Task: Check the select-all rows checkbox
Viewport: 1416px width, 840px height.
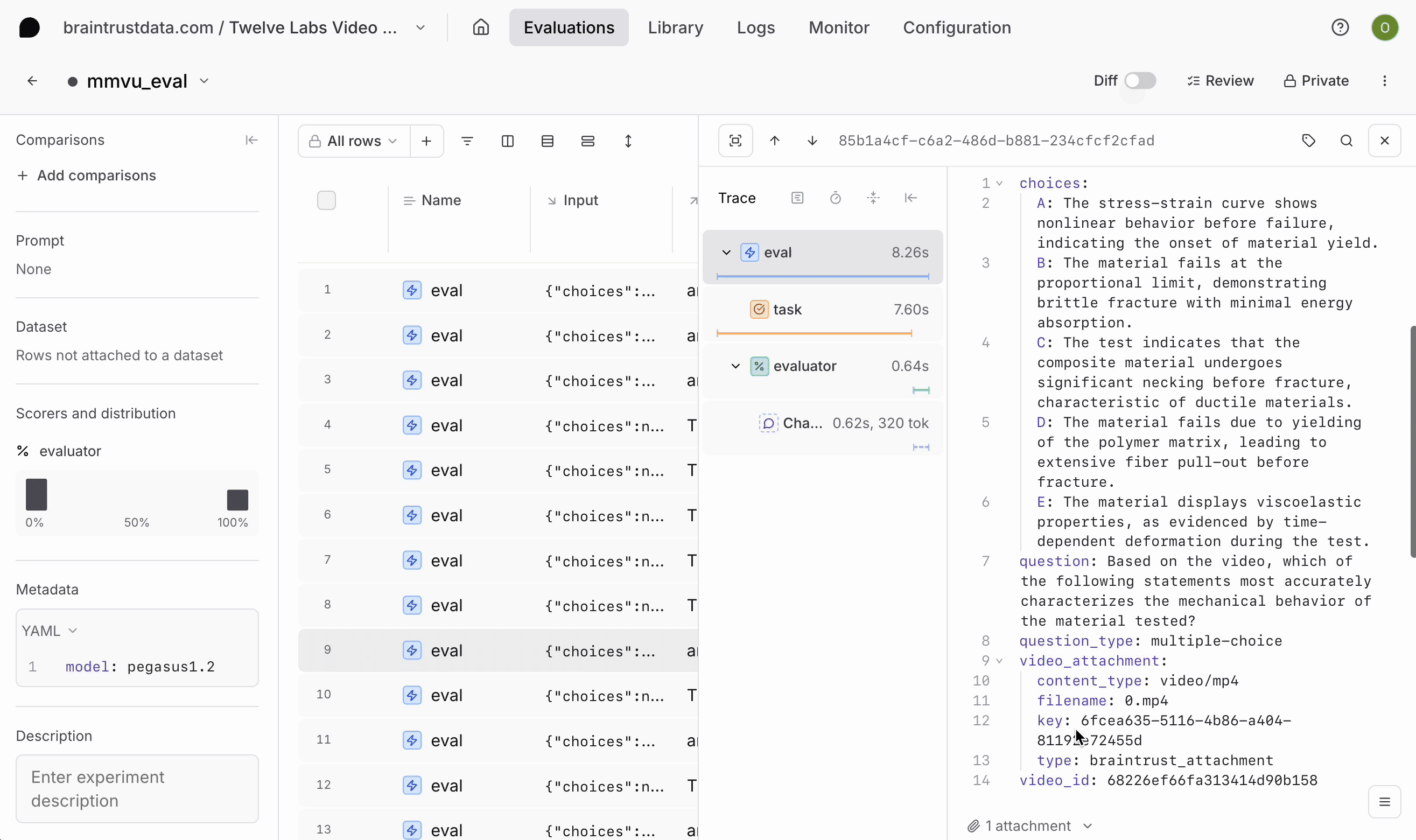Action: coord(326,200)
